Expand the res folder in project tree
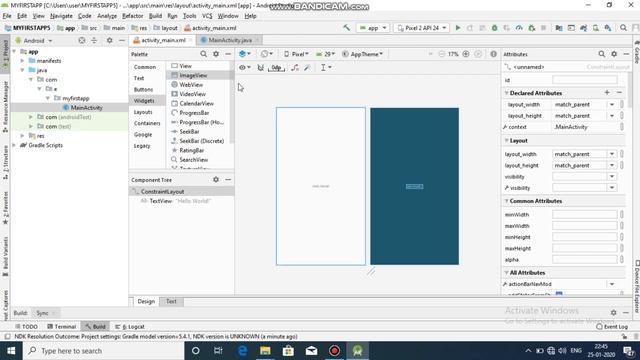 22,136
